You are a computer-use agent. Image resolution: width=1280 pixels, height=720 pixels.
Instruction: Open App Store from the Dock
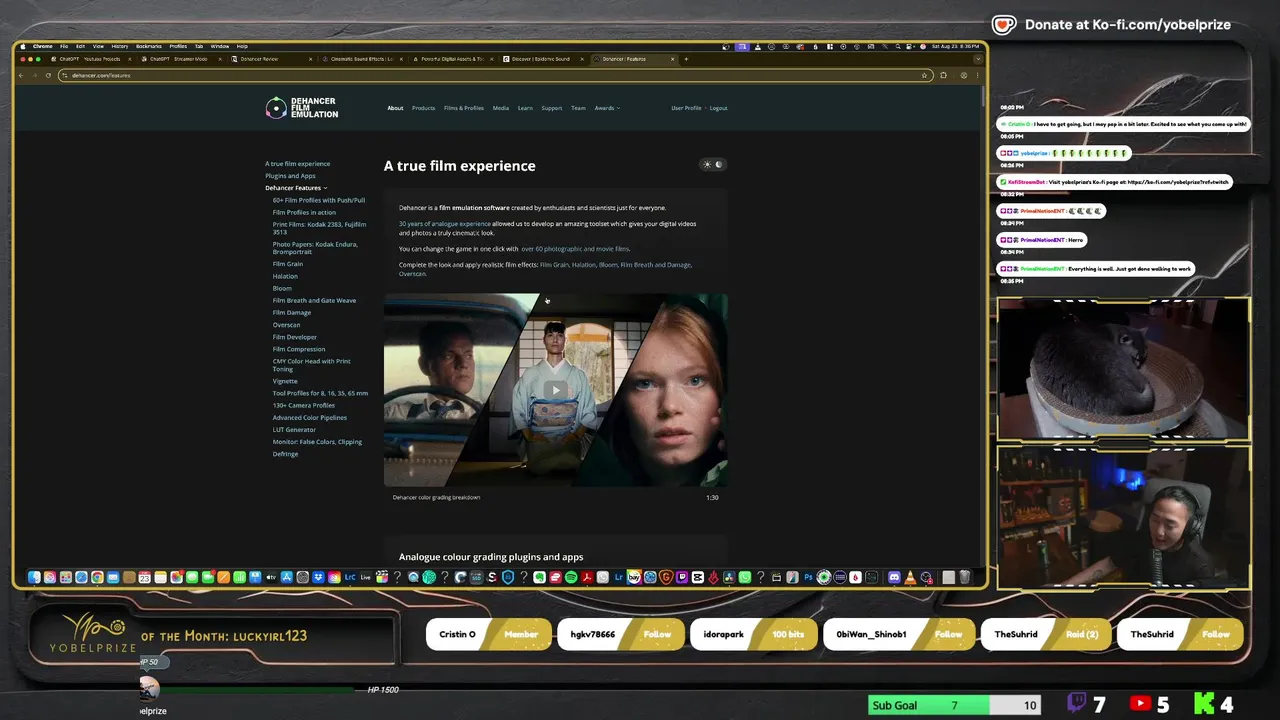point(287,577)
